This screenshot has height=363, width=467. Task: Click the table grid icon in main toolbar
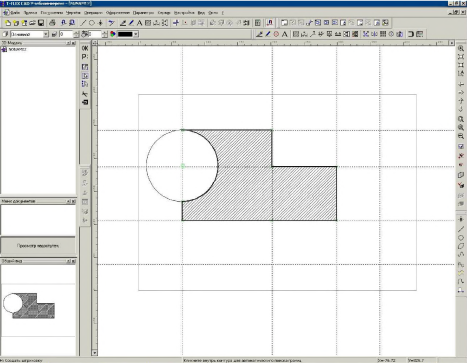pyautogui.click(x=258, y=23)
